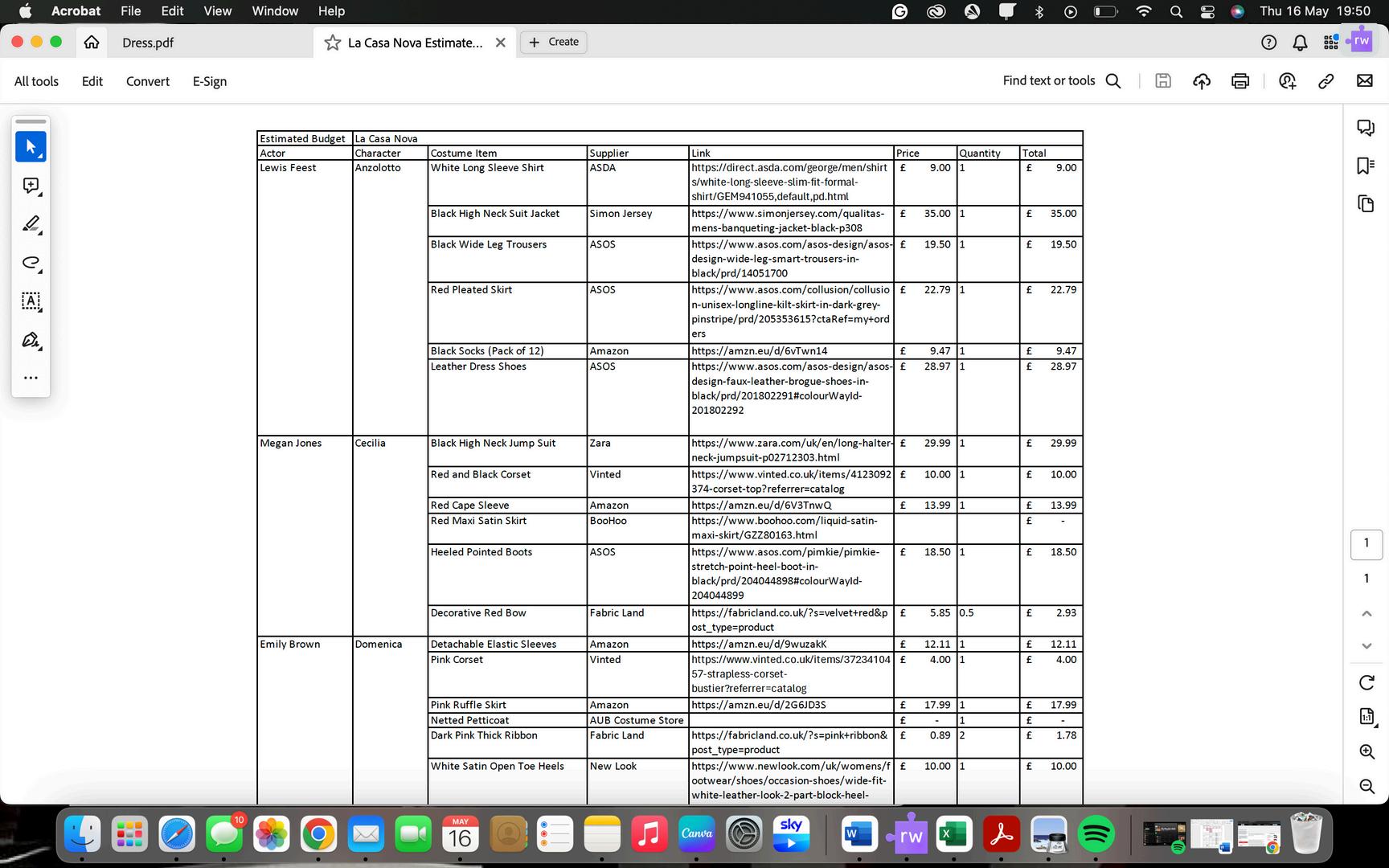This screenshot has width=1389, height=868.
Task: Pick the Highlight pen tool
Action: (x=31, y=224)
